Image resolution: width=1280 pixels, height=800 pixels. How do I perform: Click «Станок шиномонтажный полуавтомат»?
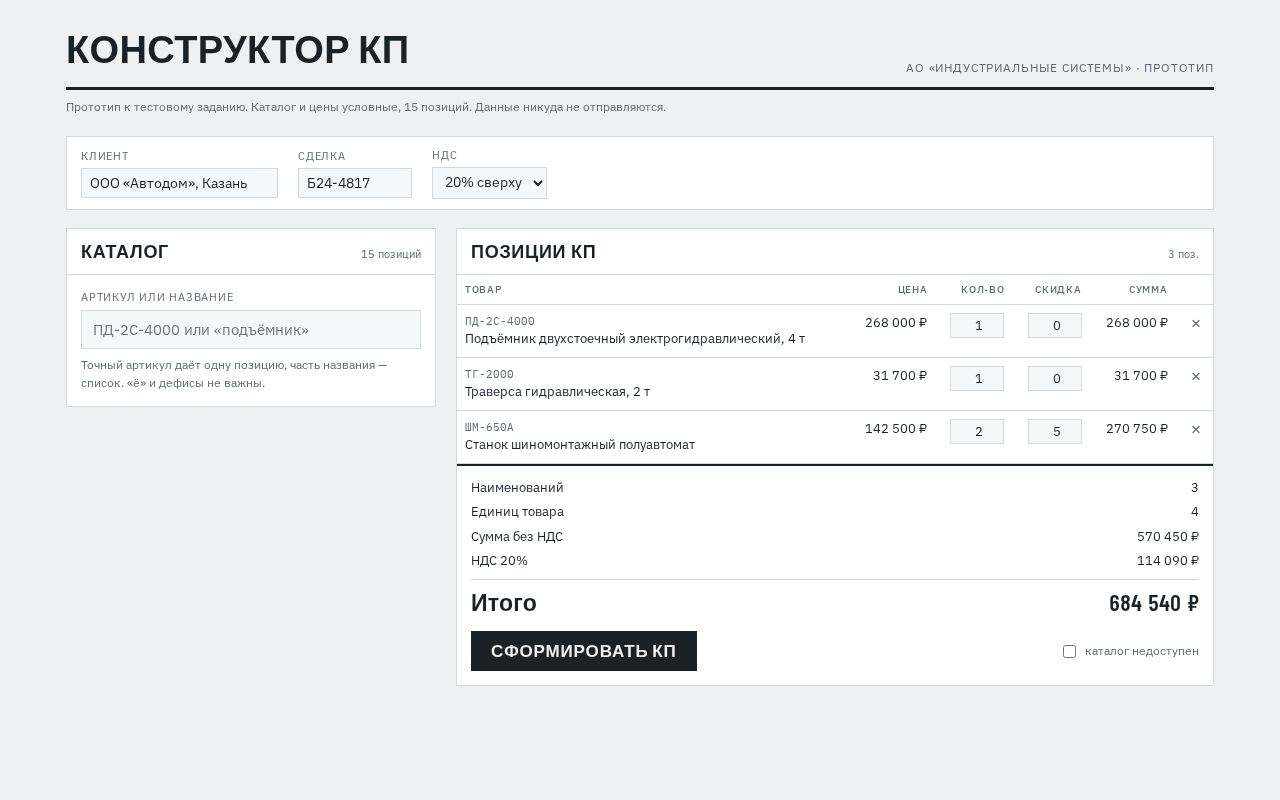(x=580, y=445)
